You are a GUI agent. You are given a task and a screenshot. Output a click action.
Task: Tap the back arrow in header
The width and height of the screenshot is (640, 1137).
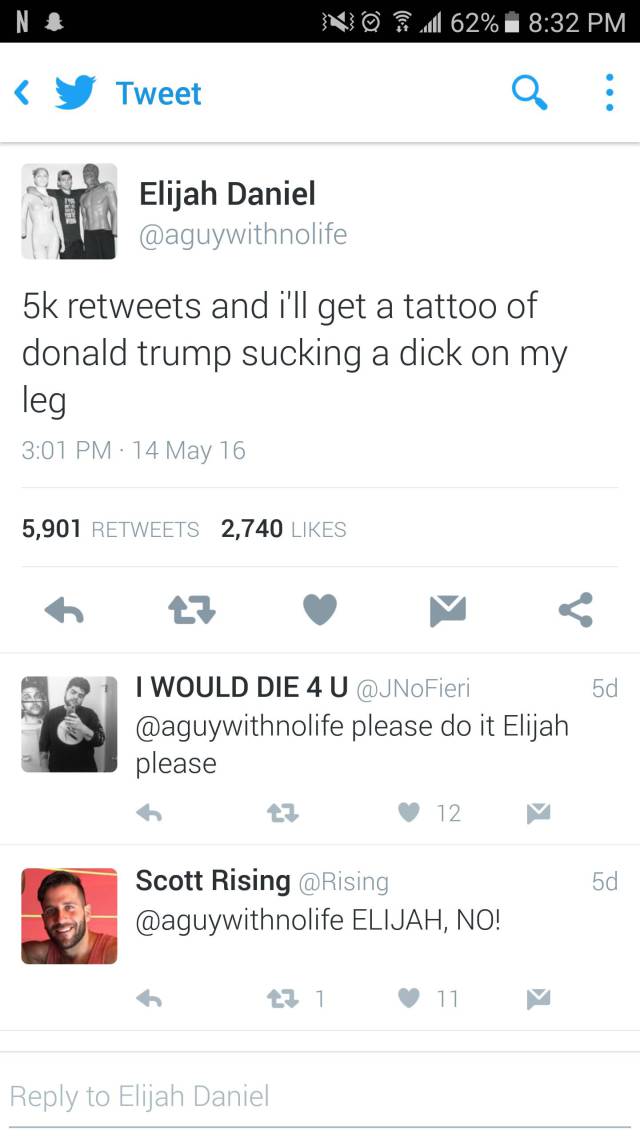point(22,93)
